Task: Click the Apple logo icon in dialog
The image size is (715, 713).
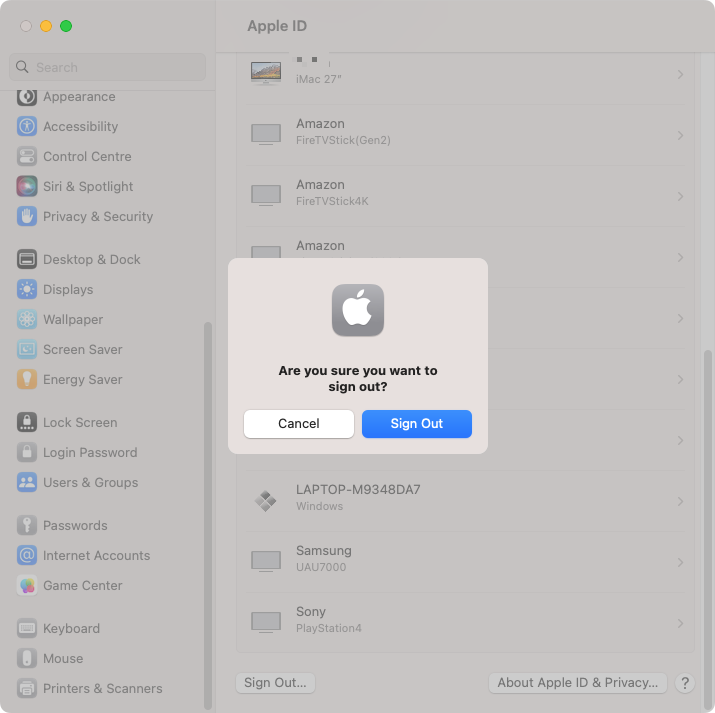Action: (358, 310)
